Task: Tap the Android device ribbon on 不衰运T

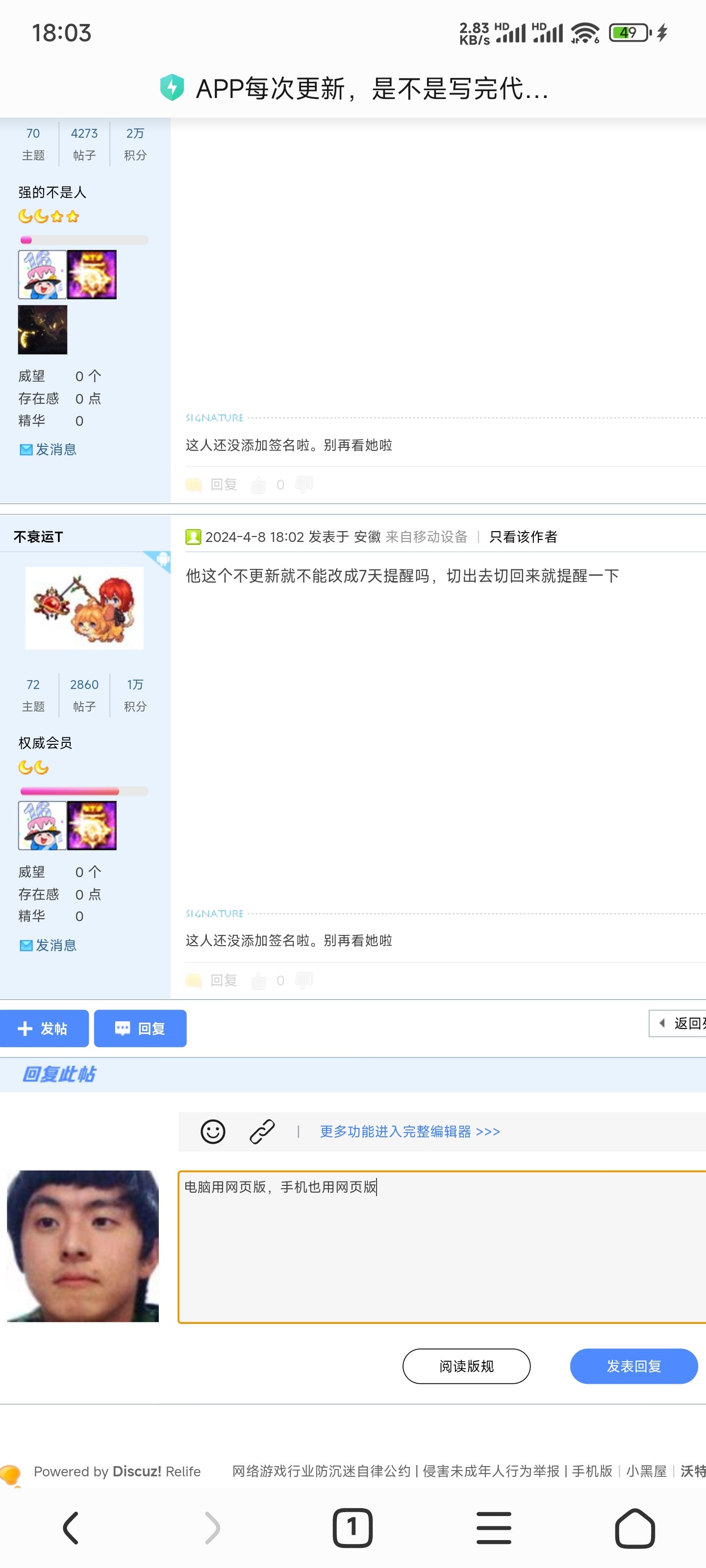Action: coord(157,561)
